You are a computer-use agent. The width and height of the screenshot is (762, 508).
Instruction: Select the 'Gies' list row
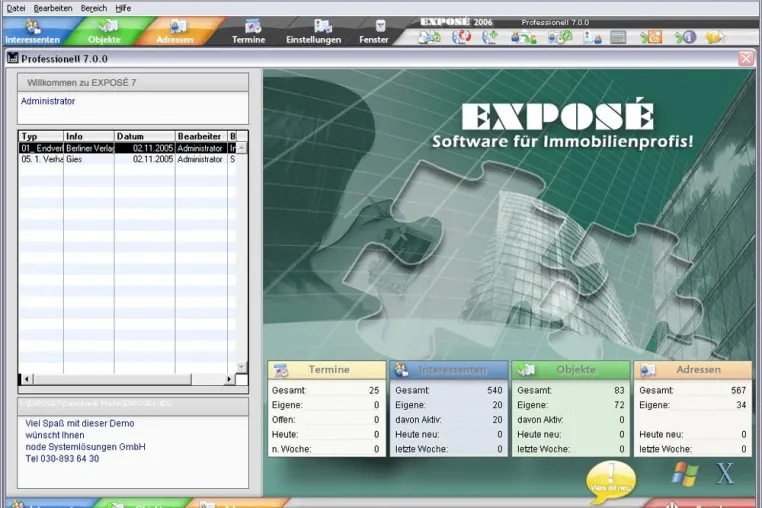[x=128, y=159]
